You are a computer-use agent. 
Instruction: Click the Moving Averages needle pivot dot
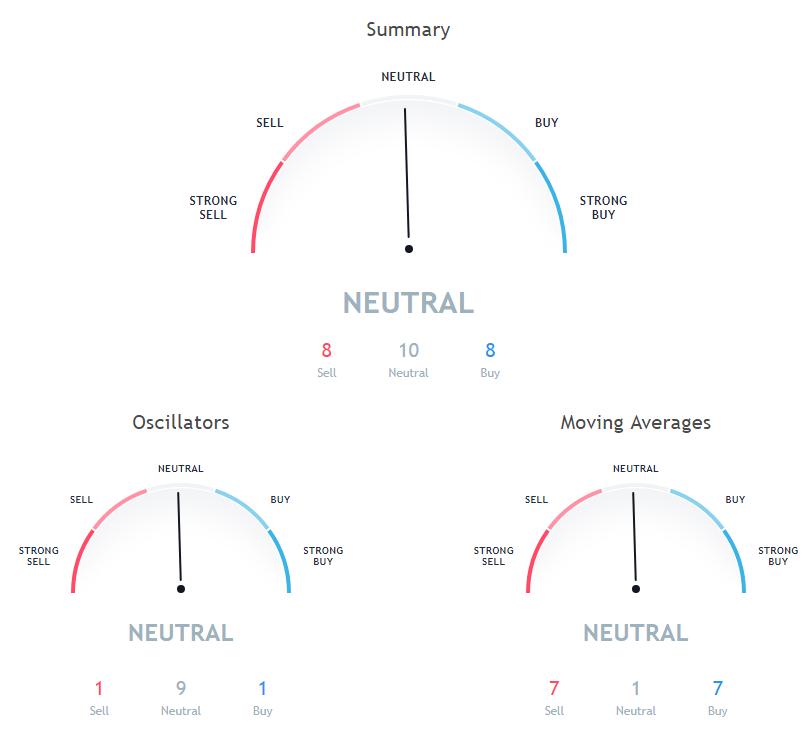point(636,589)
